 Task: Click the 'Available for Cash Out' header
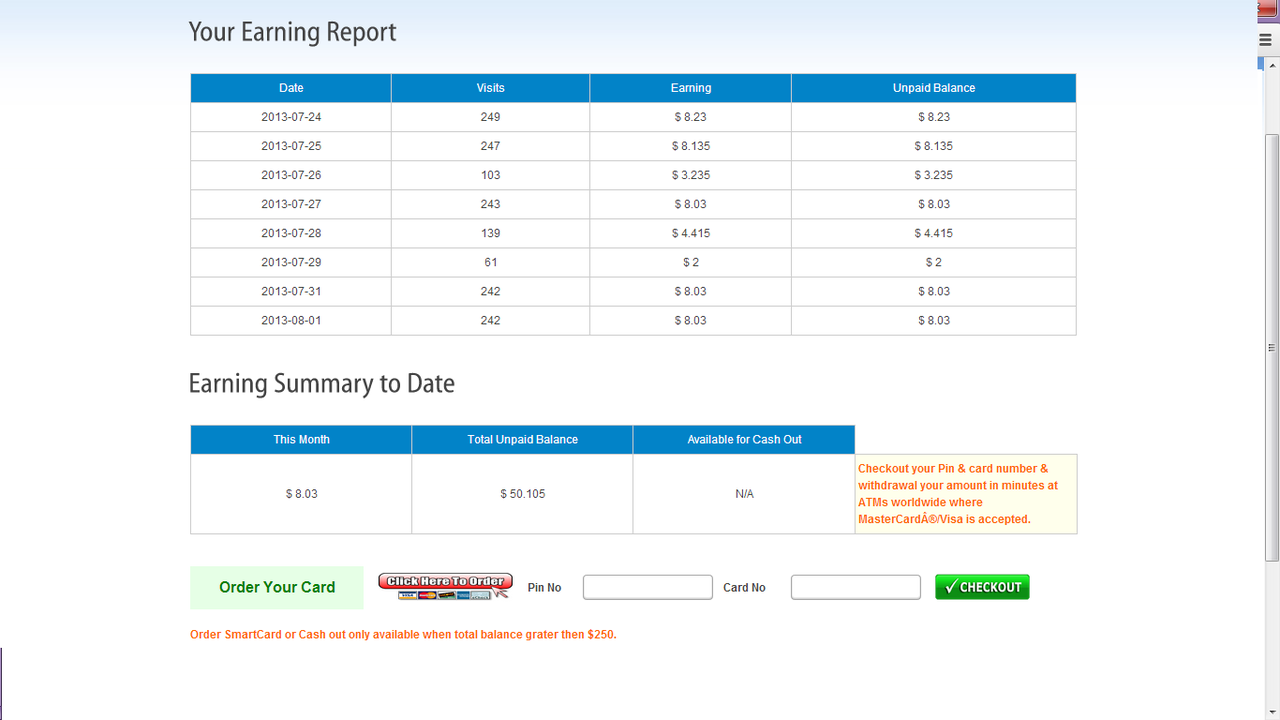pos(744,440)
